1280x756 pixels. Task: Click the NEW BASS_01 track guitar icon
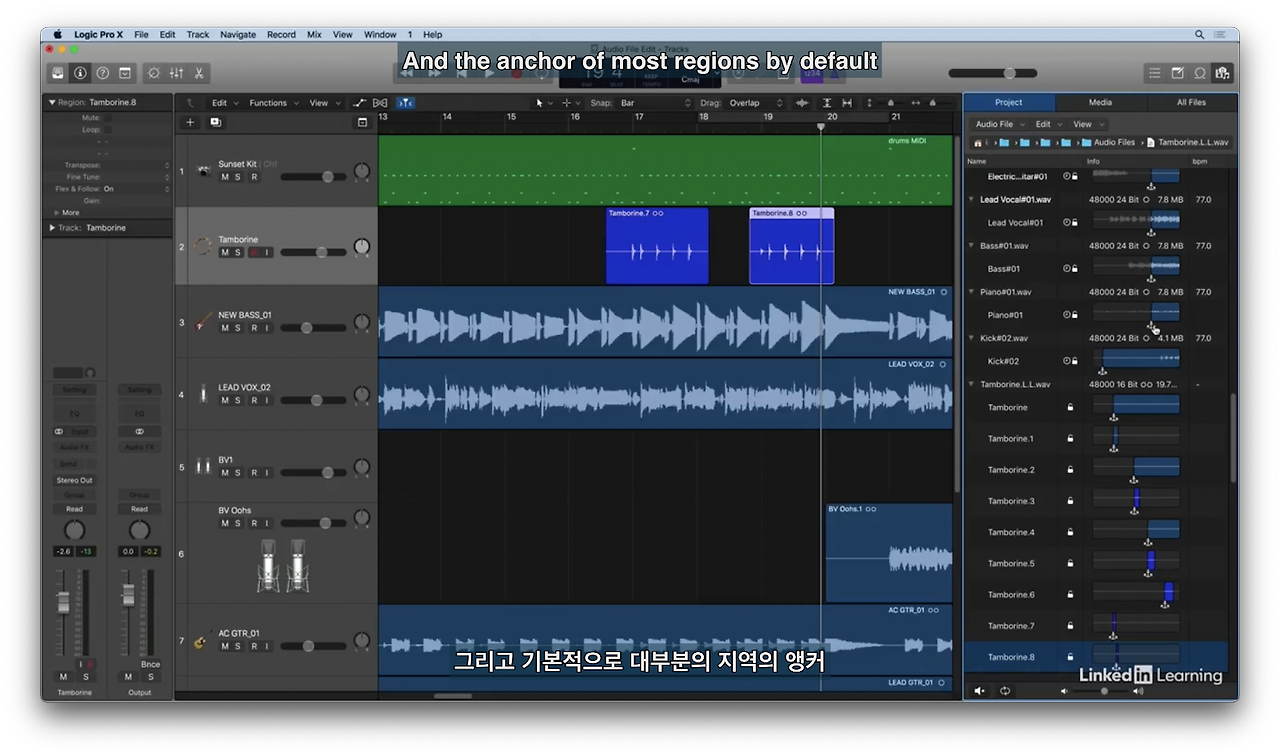(x=204, y=321)
